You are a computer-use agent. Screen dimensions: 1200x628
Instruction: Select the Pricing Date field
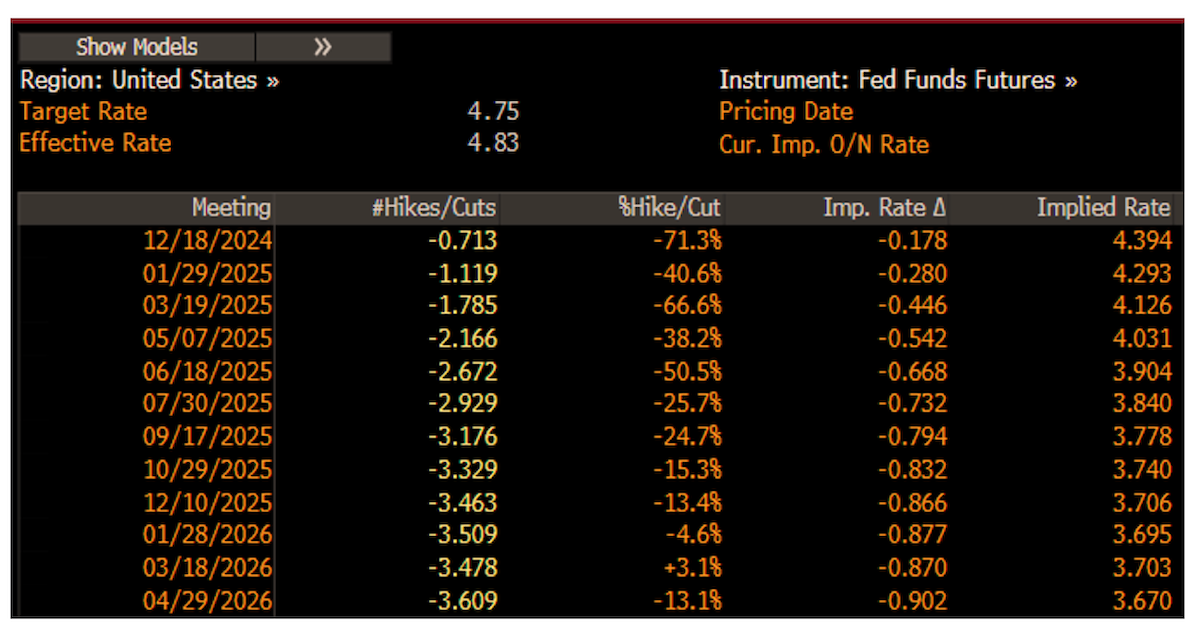tap(785, 111)
